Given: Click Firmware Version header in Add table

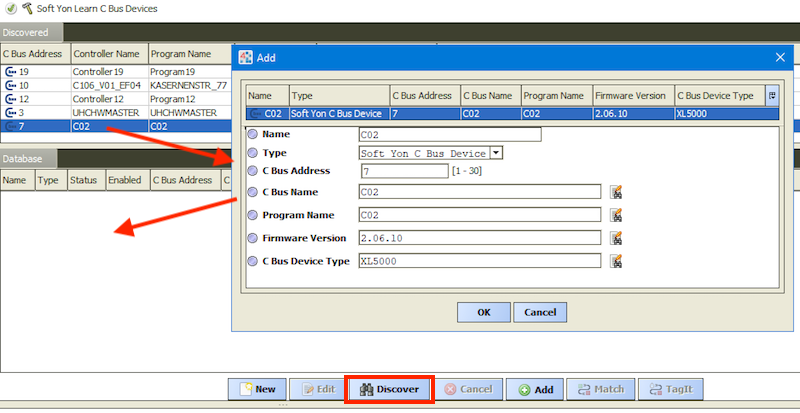Looking at the screenshot, I should click(633, 95).
